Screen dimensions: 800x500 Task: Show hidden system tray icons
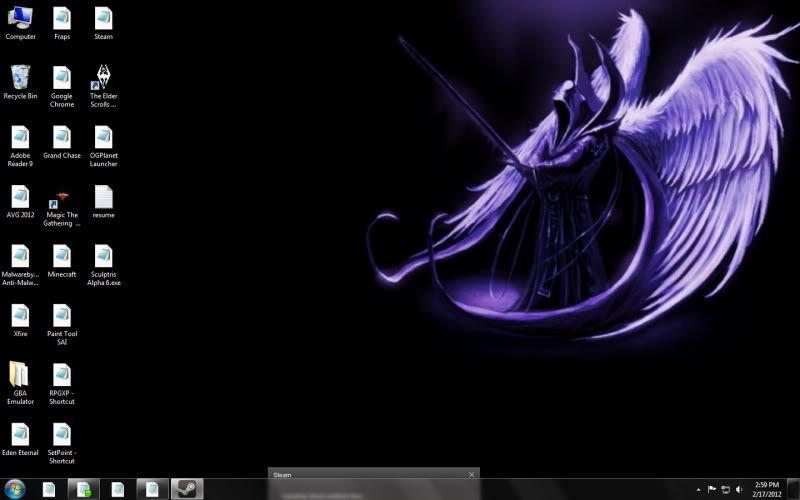698,490
